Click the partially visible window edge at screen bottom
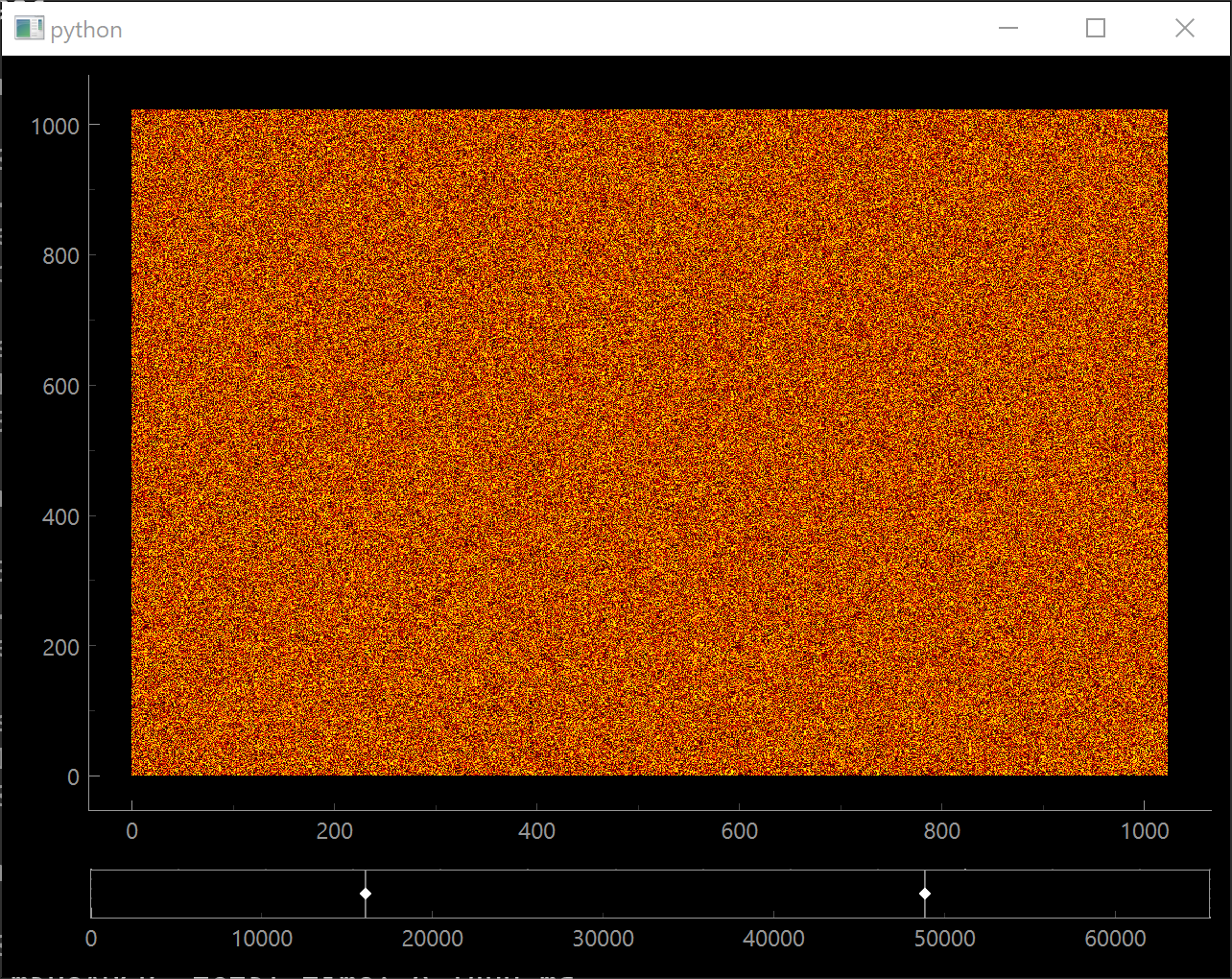This screenshot has height=979, width=1232. 288,973
